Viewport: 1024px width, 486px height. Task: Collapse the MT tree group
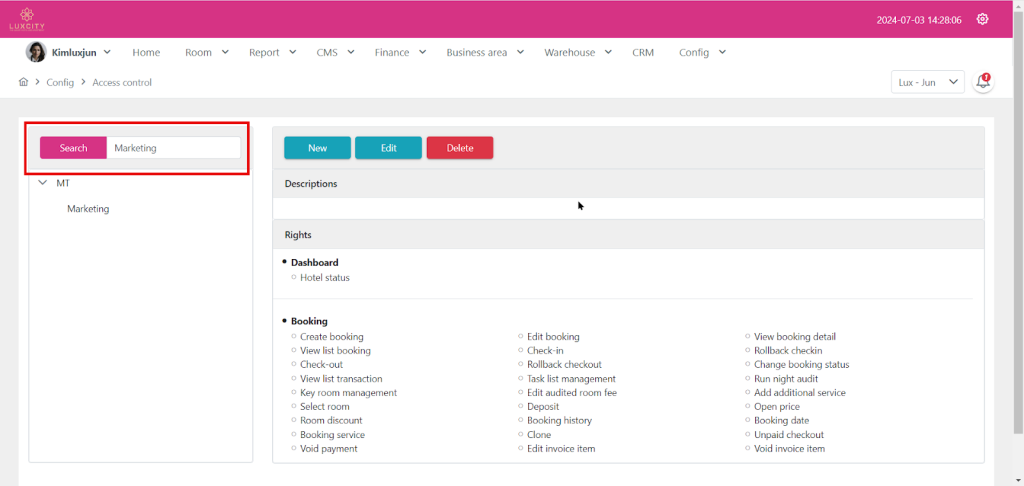tap(43, 183)
